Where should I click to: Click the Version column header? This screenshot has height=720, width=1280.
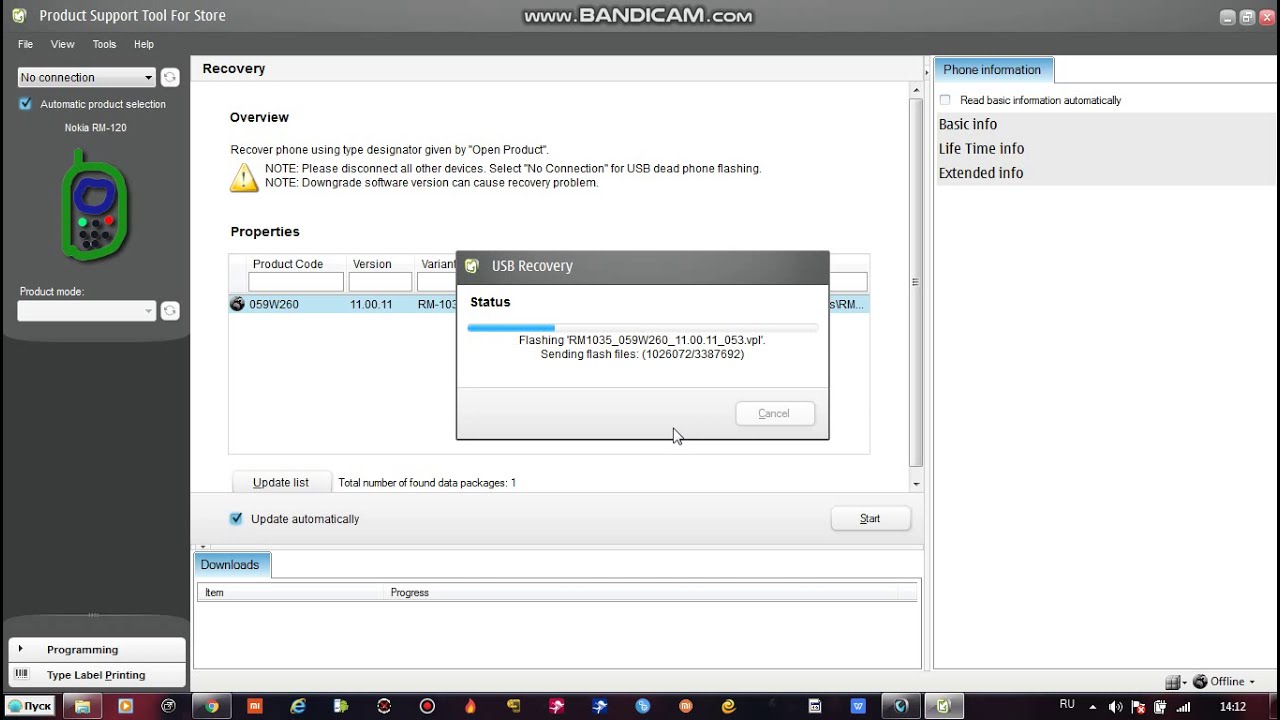(x=372, y=264)
